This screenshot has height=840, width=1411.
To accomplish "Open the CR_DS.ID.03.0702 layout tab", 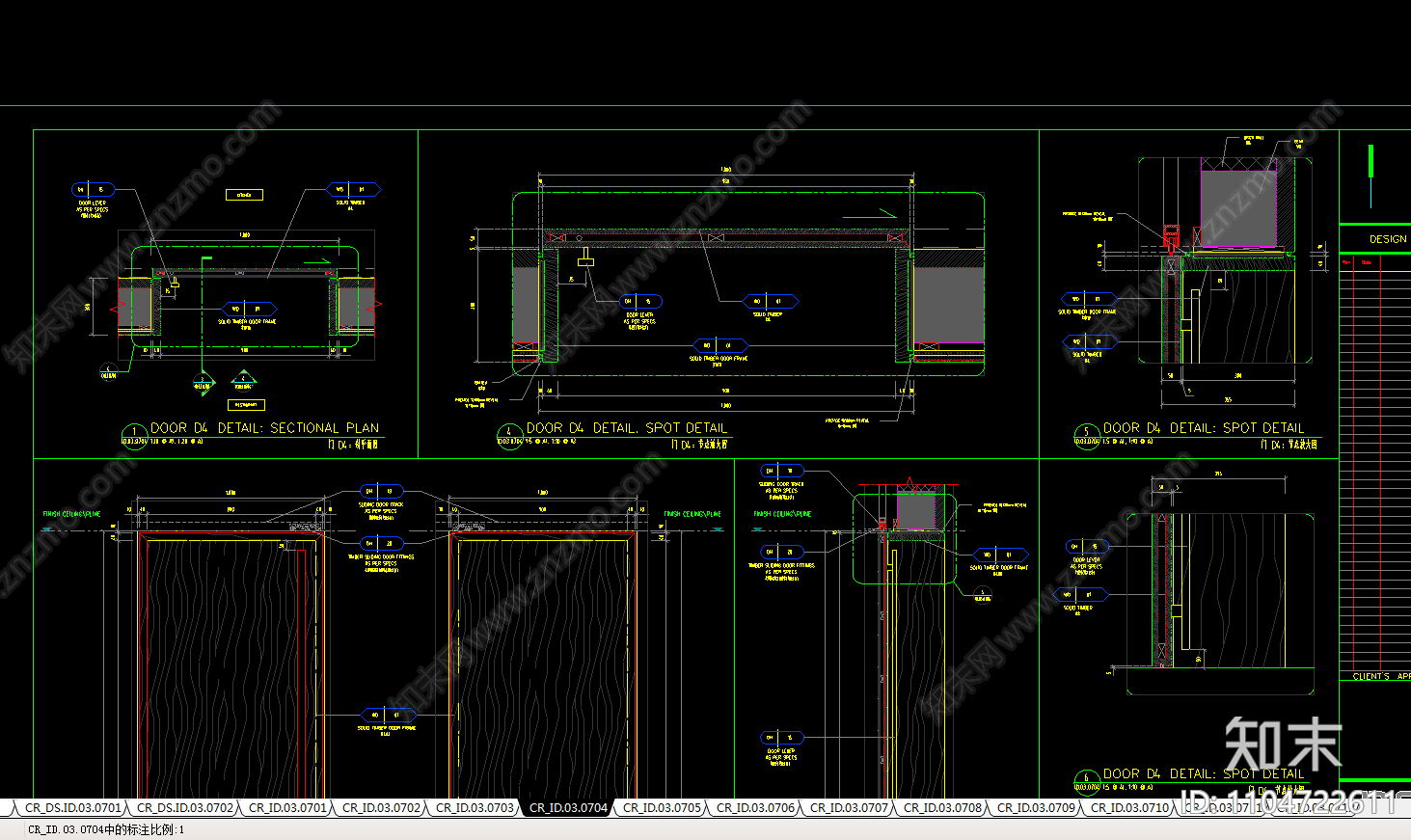I will (x=185, y=808).
